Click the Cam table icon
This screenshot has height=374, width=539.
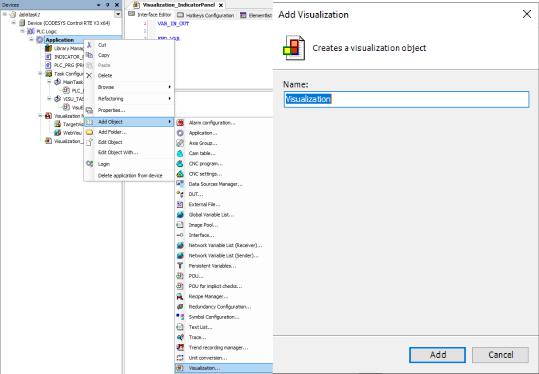[x=180, y=153]
